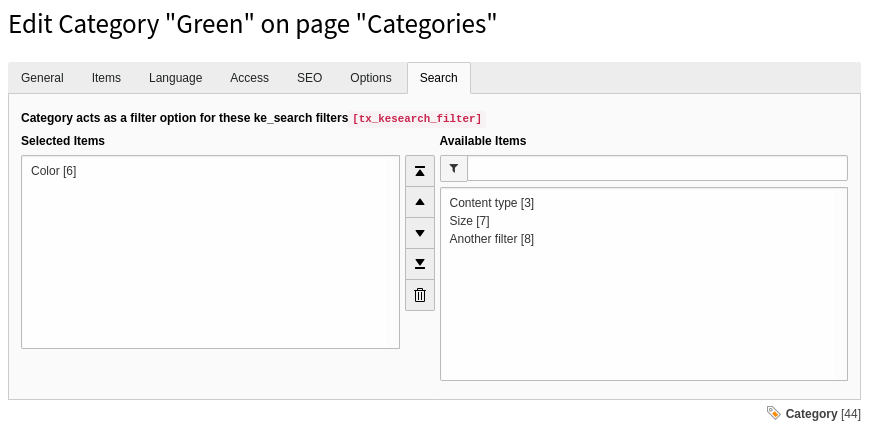Click the Available Items heading
This screenshot has width=874, height=428.
click(483, 141)
